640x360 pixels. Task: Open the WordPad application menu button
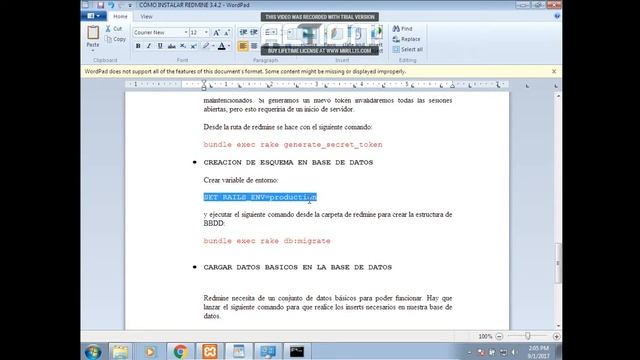[x=94, y=16]
